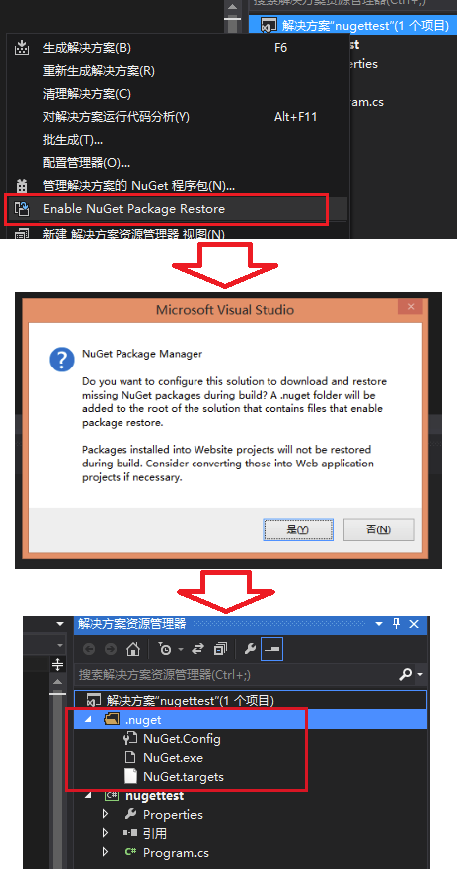Screen dimensions: 457x876
Task: Select the .nuget folder
Action: [143, 720]
